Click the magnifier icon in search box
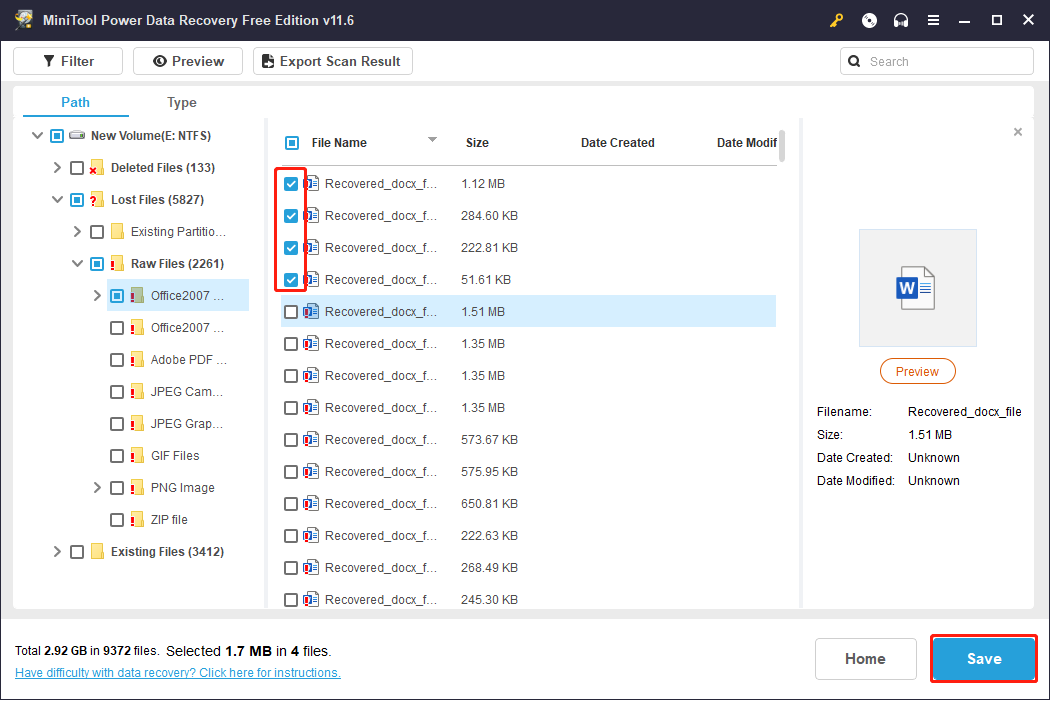Image resolution: width=1051 pixels, height=701 pixels. pyautogui.click(x=854, y=61)
